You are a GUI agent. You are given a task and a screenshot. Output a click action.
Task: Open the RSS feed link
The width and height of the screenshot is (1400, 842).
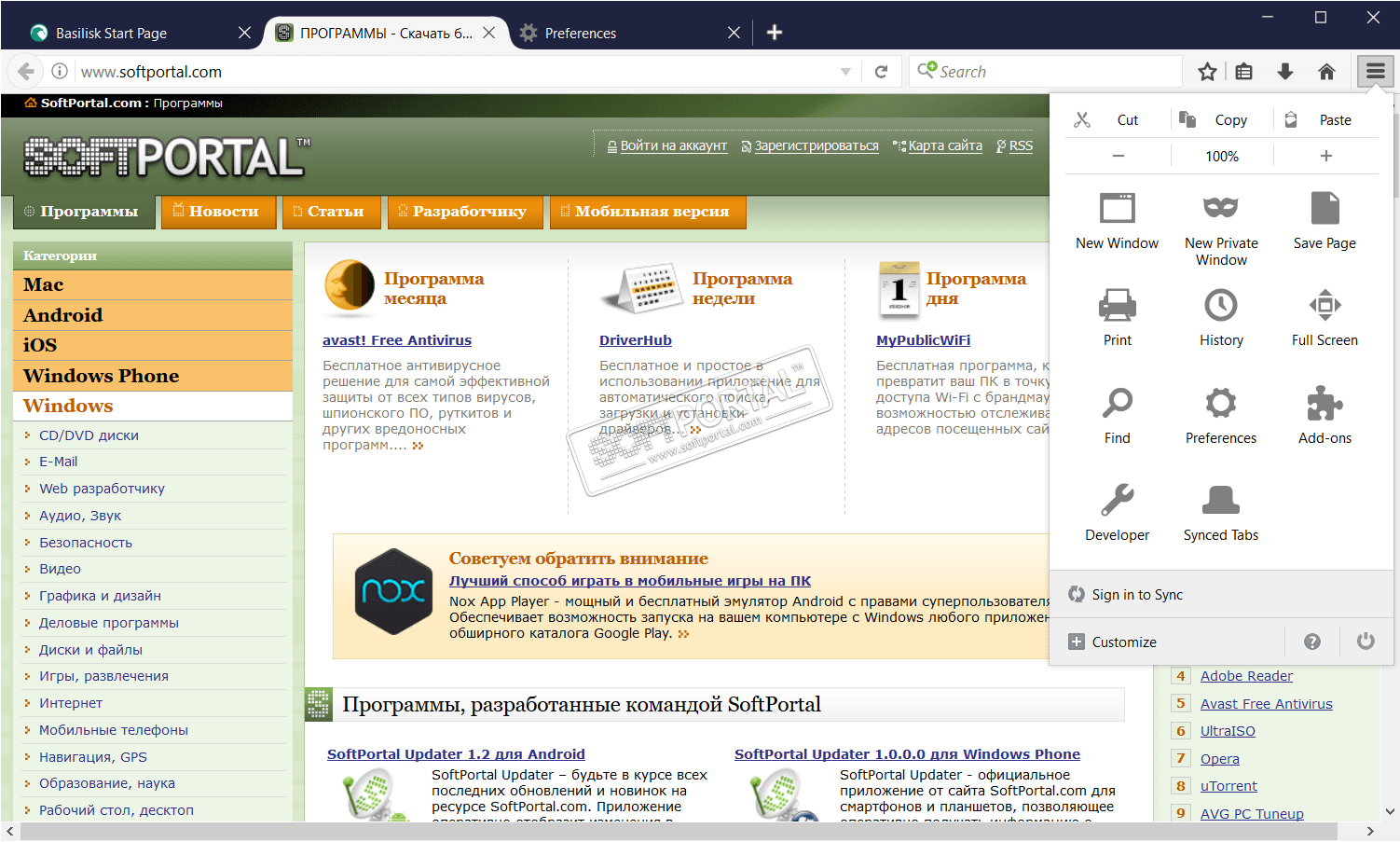pos(1021,145)
